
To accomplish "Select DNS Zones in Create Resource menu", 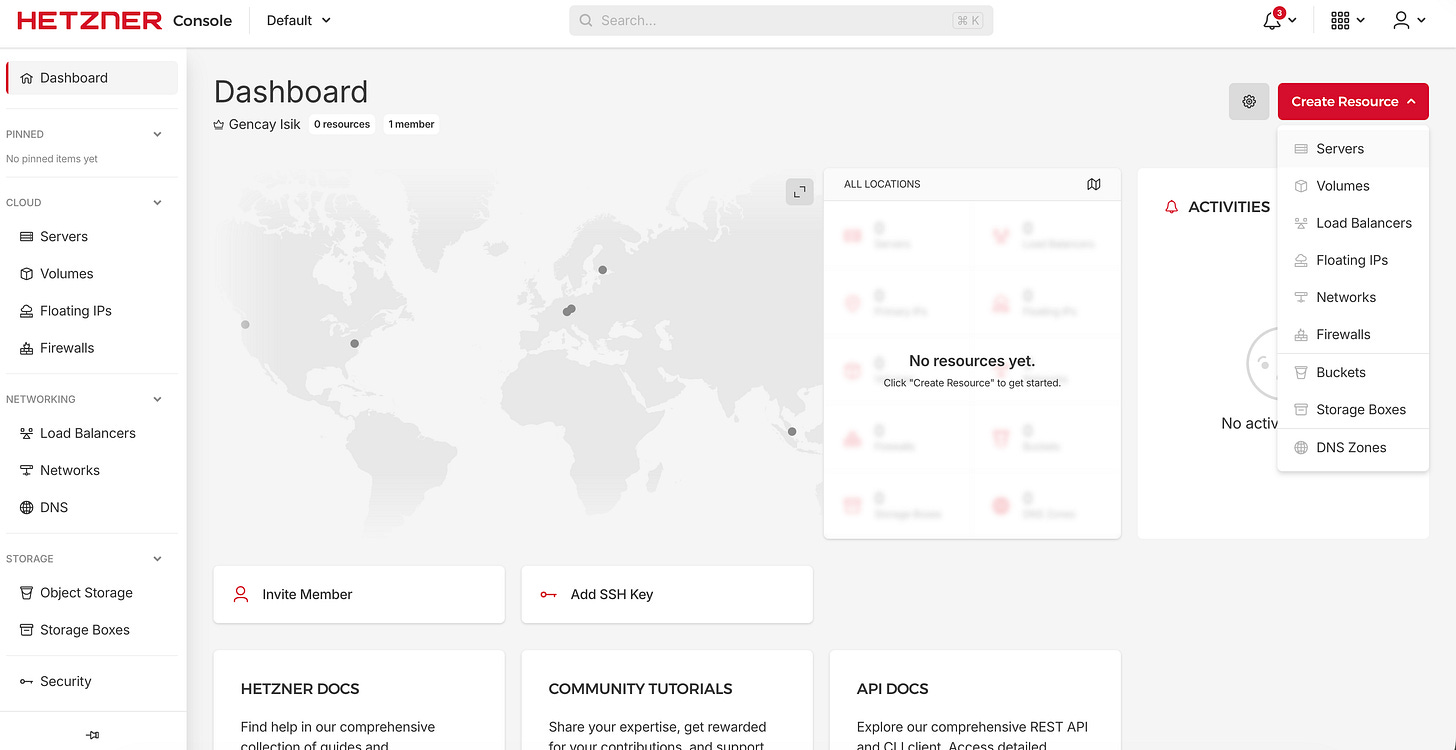I will 1353,448.
